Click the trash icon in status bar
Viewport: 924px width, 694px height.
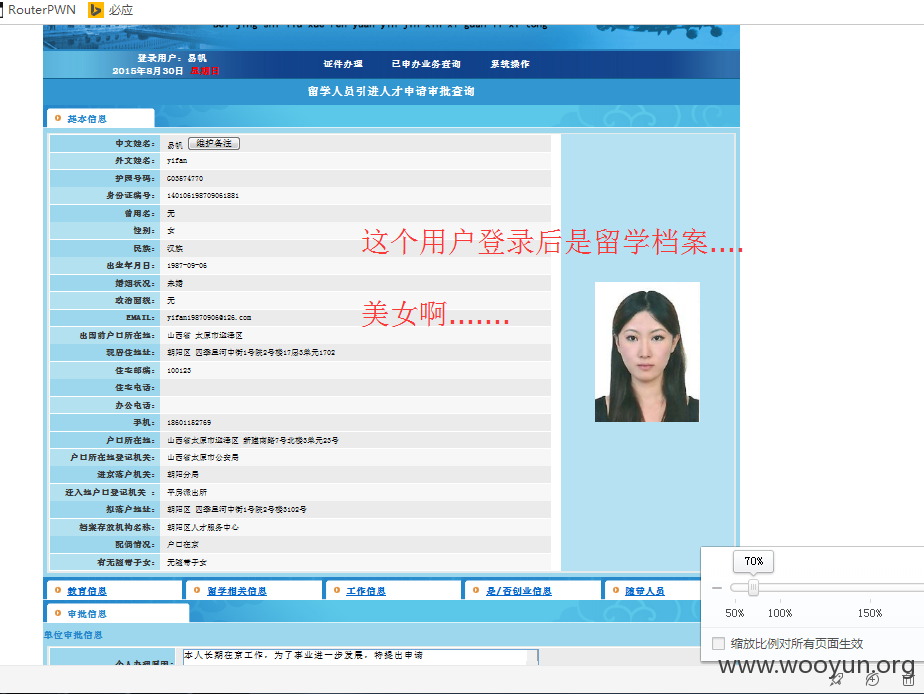point(908,680)
